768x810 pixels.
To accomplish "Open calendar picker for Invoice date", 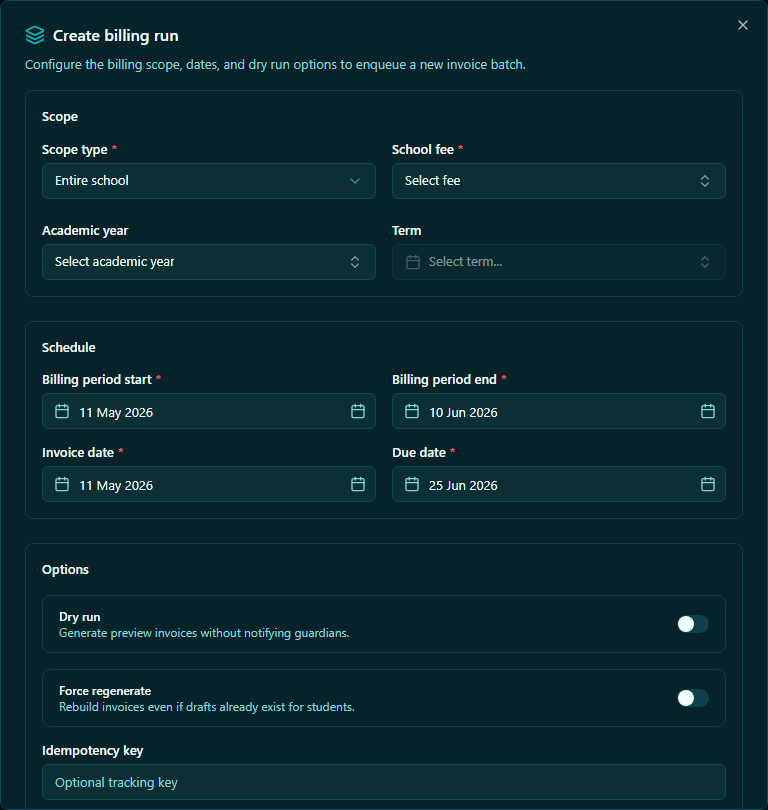I will [x=358, y=484].
